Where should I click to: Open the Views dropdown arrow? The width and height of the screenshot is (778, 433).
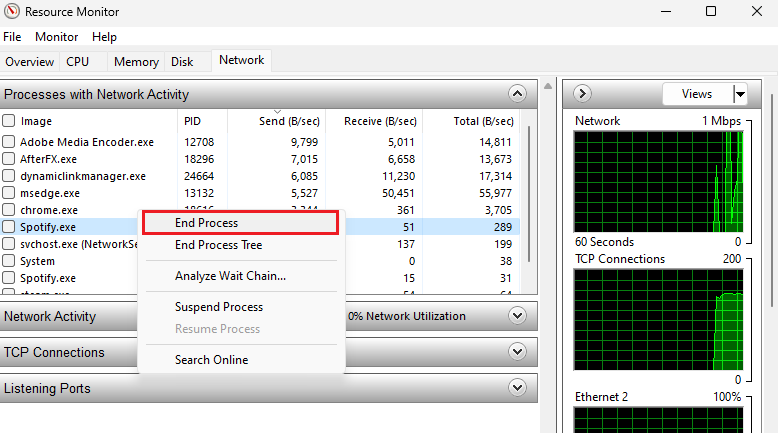click(740, 94)
